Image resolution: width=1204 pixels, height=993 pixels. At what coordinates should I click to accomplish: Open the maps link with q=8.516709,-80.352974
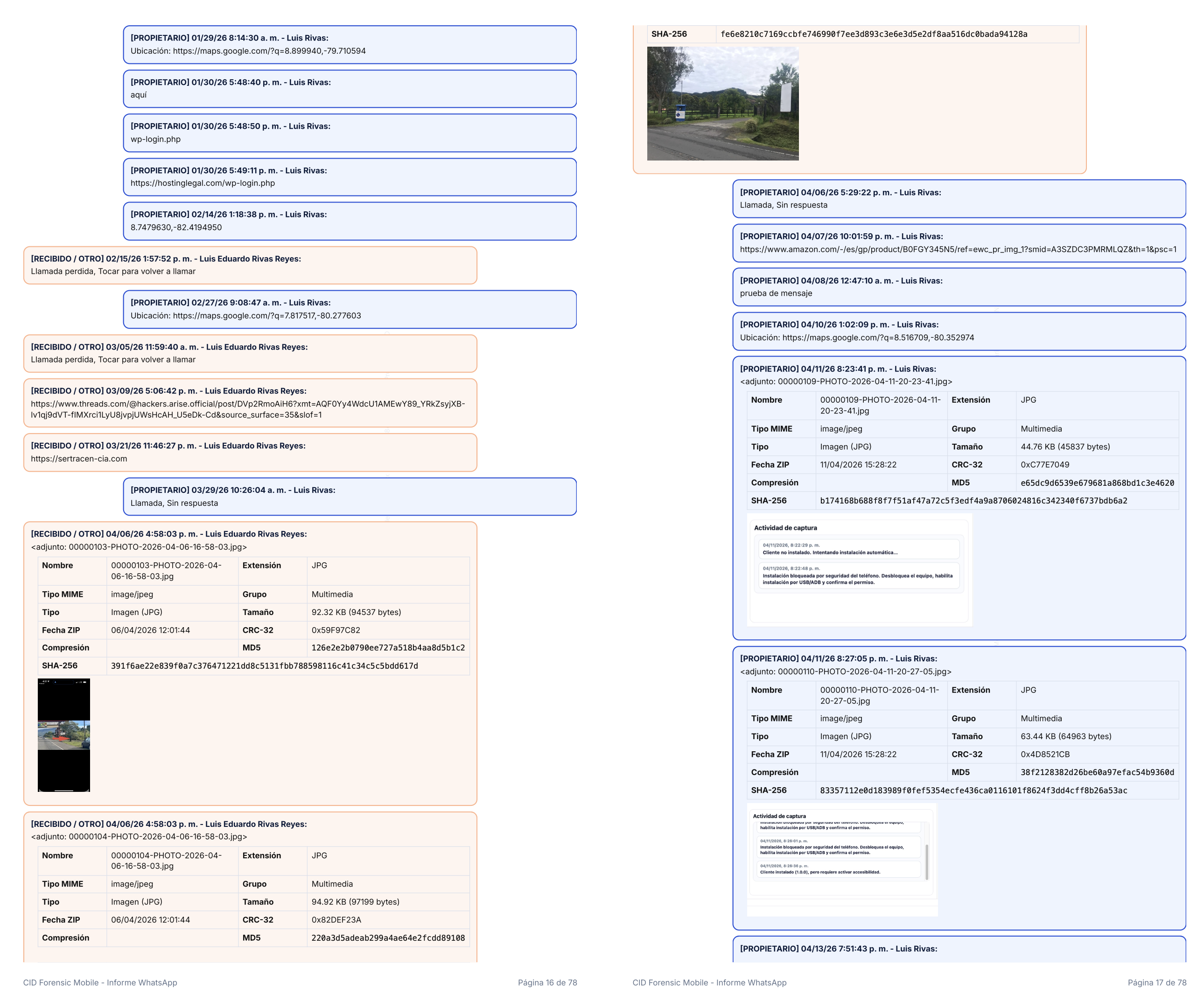878,337
